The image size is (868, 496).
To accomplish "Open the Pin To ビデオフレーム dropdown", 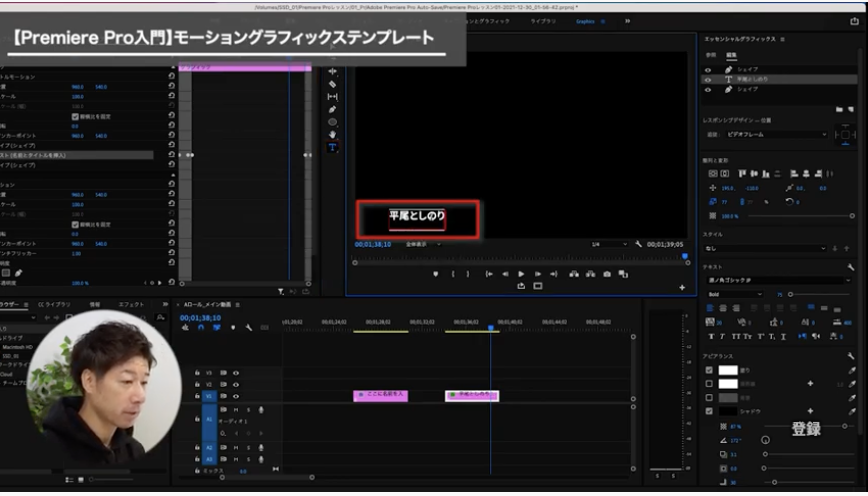I will (x=775, y=135).
